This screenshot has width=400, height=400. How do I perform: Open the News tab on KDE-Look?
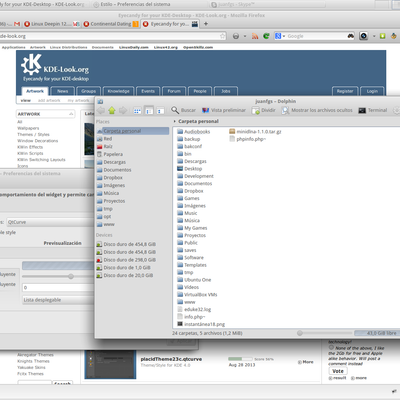click(x=62, y=91)
